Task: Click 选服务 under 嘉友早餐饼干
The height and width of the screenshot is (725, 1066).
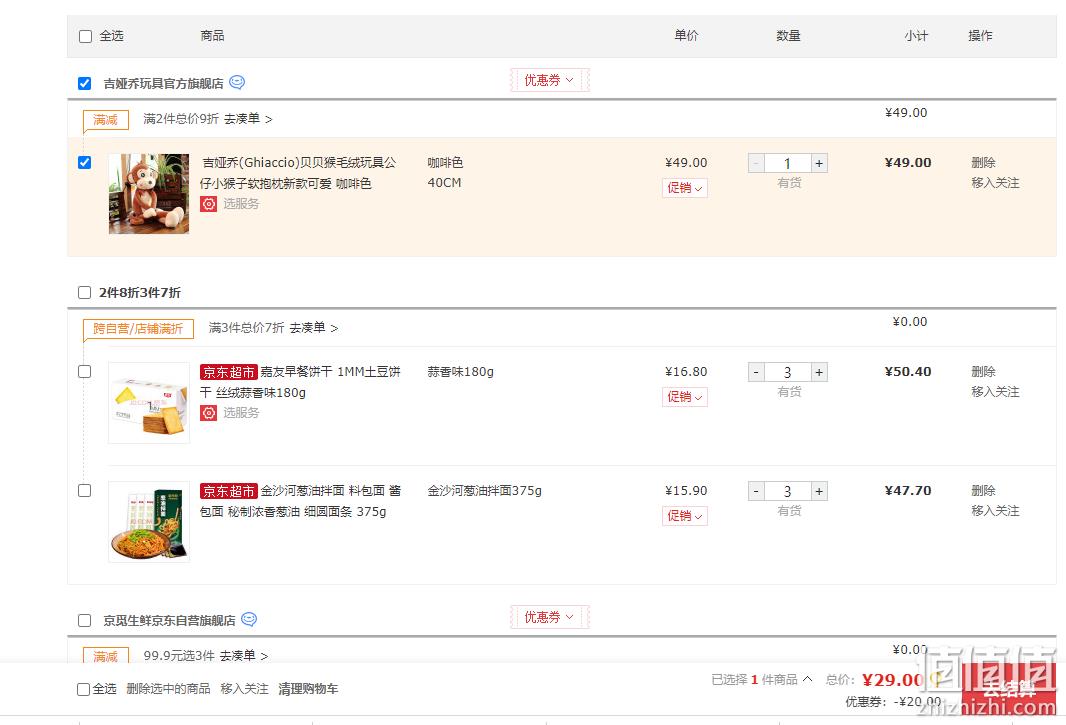Action: (241, 412)
